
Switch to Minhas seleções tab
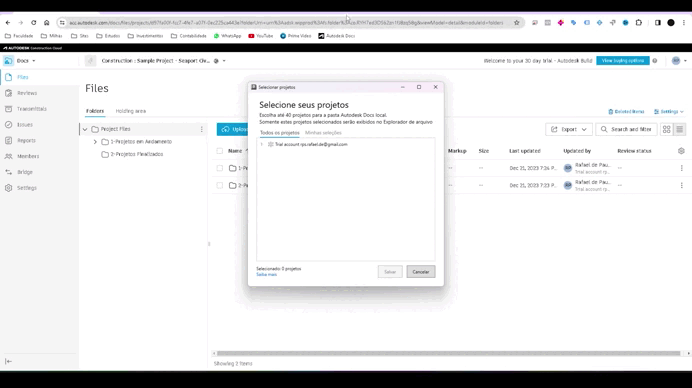[x=323, y=133]
